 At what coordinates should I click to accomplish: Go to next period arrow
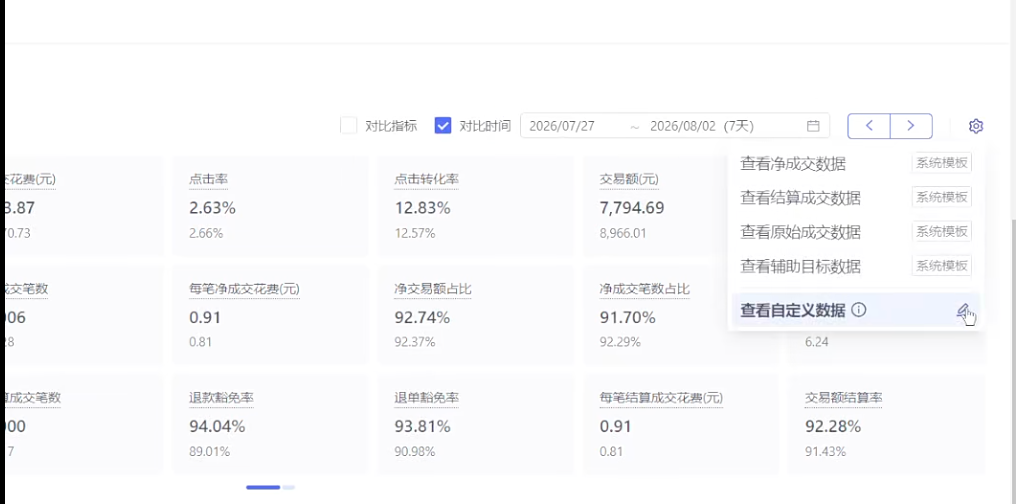[911, 126]
